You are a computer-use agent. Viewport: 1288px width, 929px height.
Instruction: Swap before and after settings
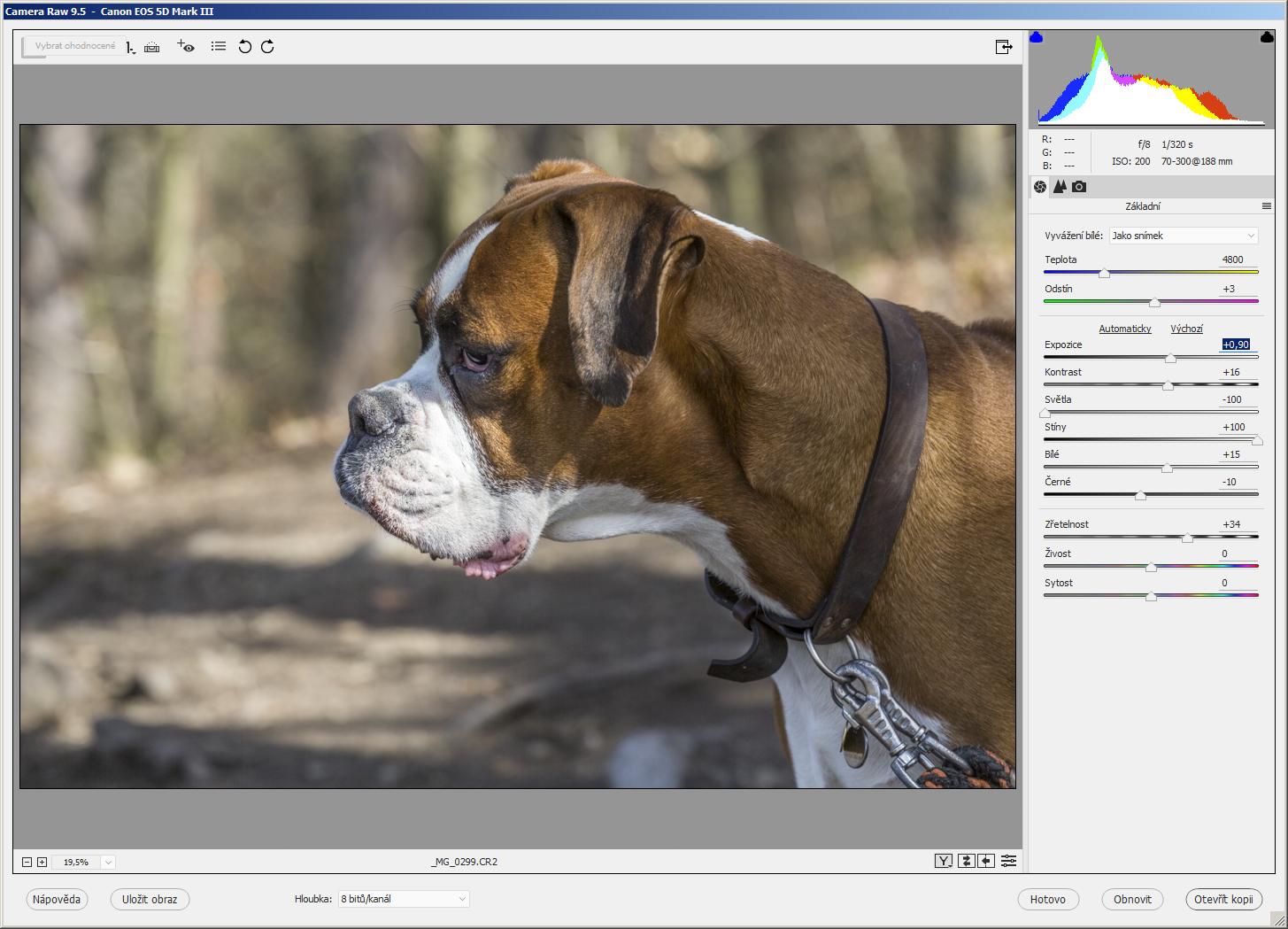coord(966,861)
